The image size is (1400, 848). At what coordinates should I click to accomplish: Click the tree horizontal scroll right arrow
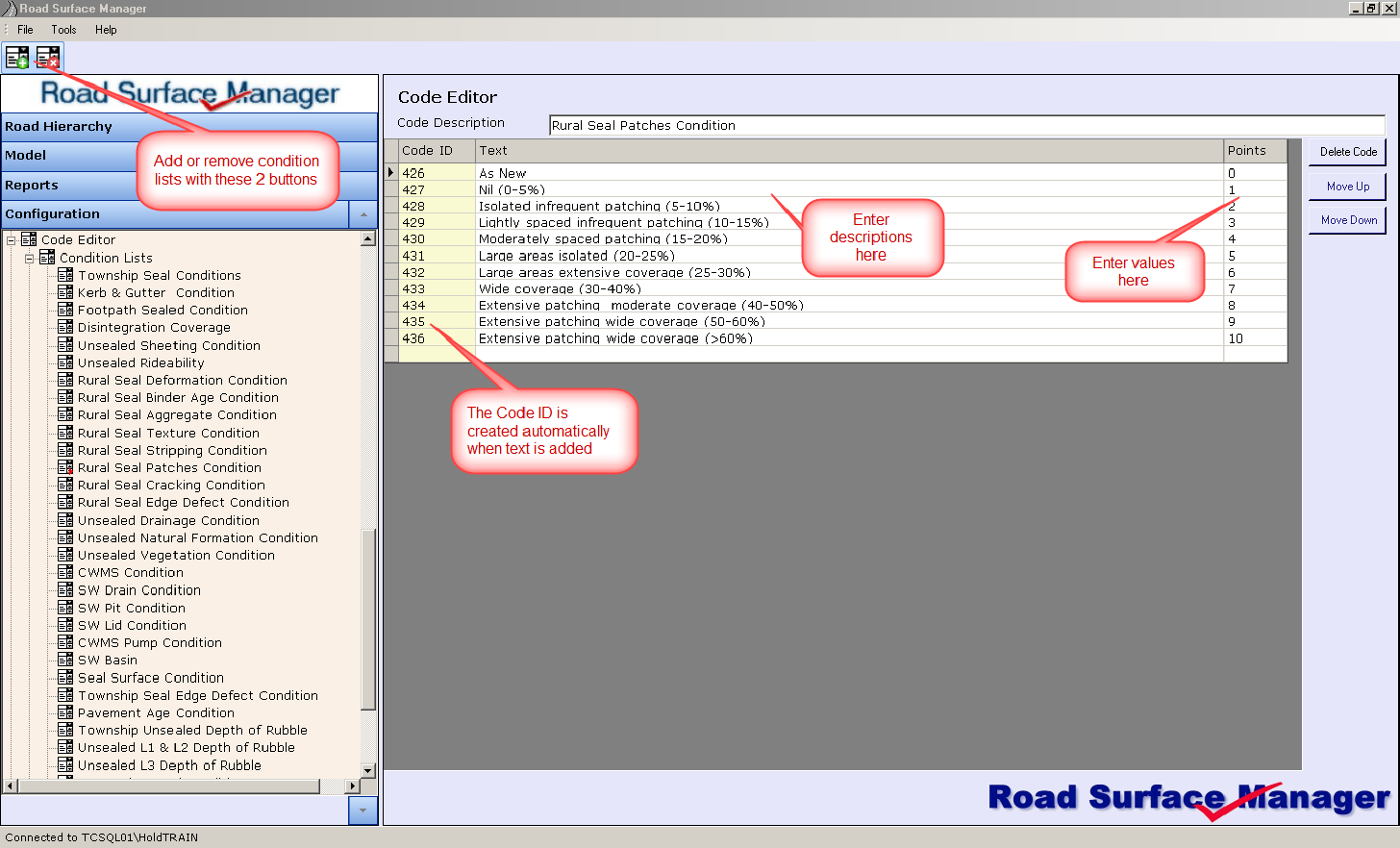[x=353, y=786]
